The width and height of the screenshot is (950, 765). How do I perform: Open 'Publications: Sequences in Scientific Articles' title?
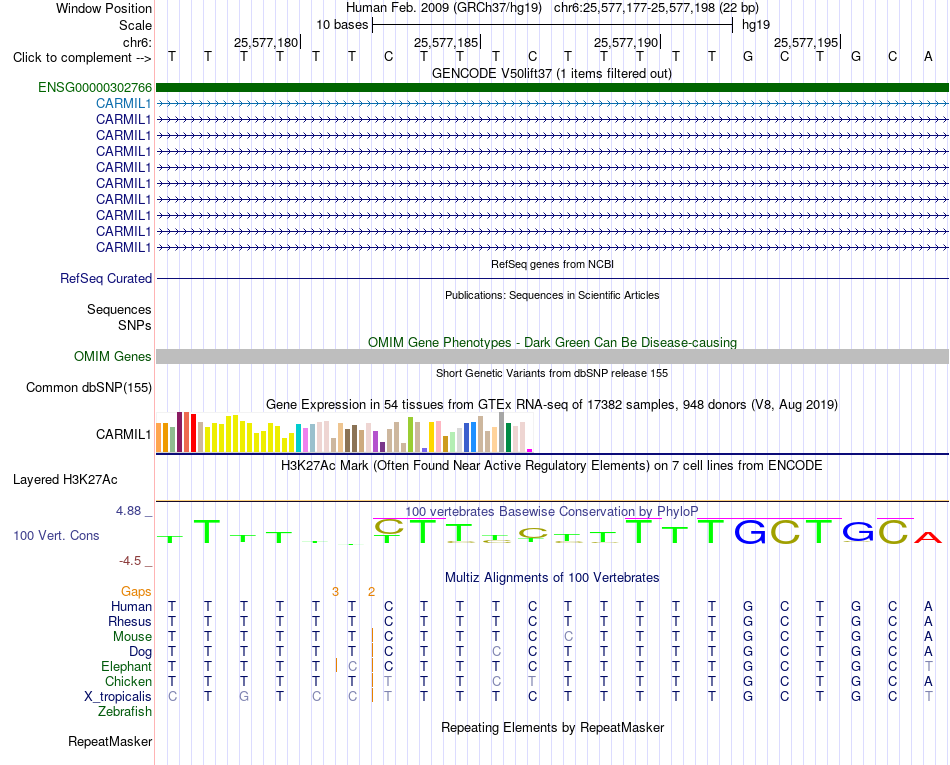pyautogui.click(x=552, y=295)
